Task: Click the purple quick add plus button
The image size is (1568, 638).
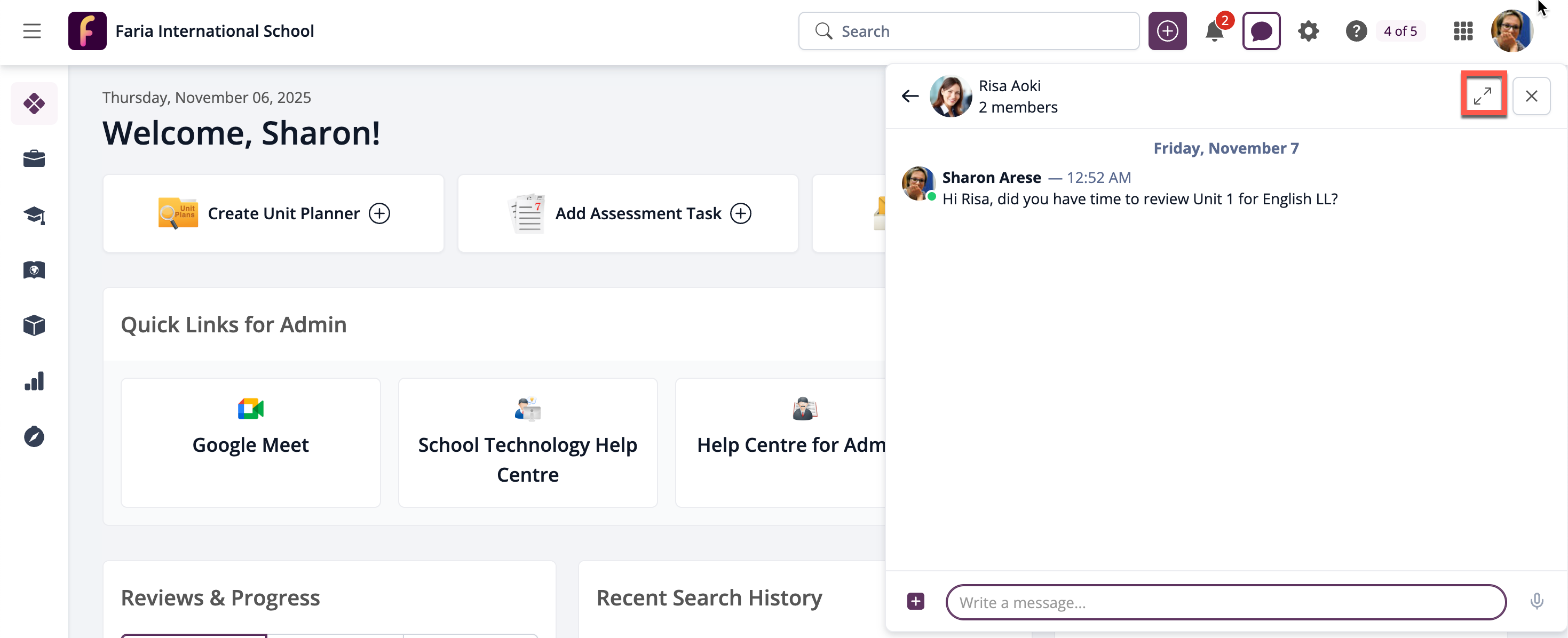Action: point(1166,31)
